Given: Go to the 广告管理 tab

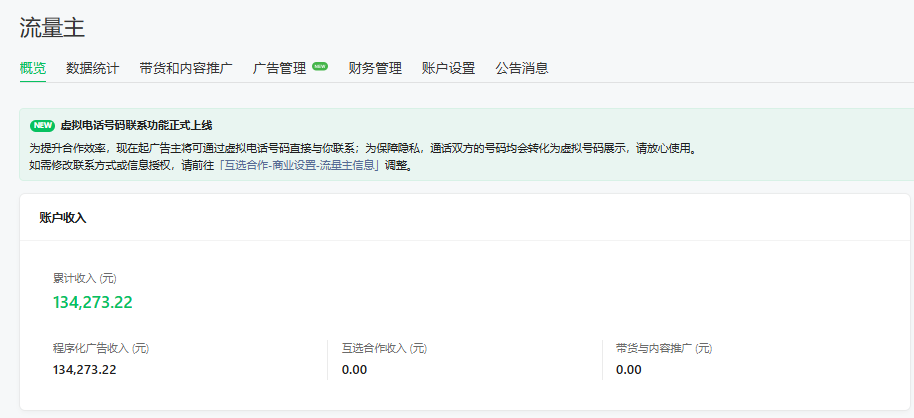Looking at the screenshot, I should (280, 68).
